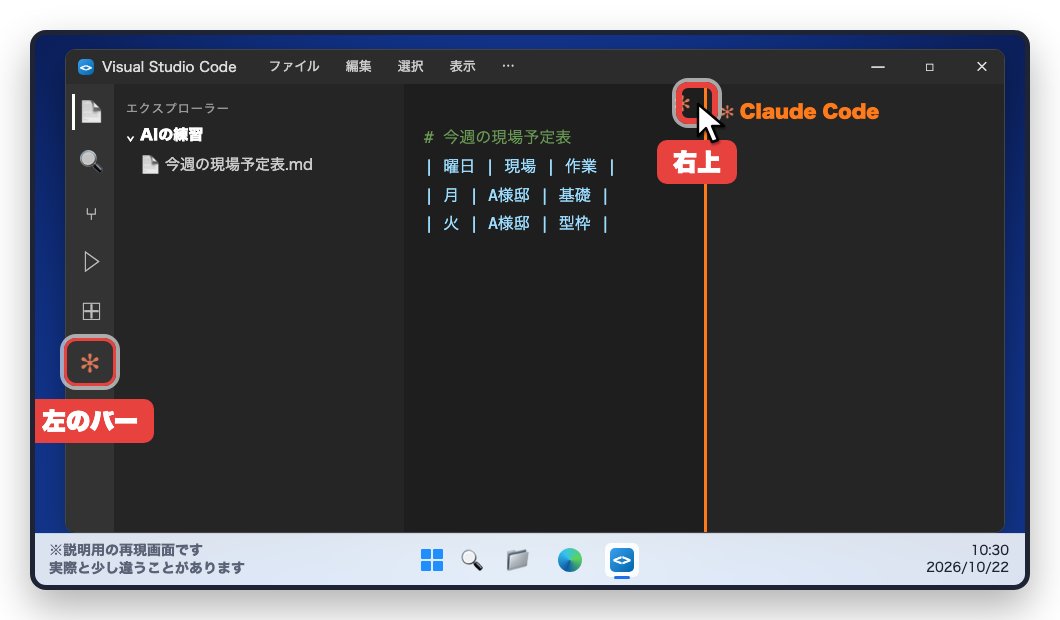
Task: Open File Explorer from the taskbar
Action: click(x=518, y=560)
